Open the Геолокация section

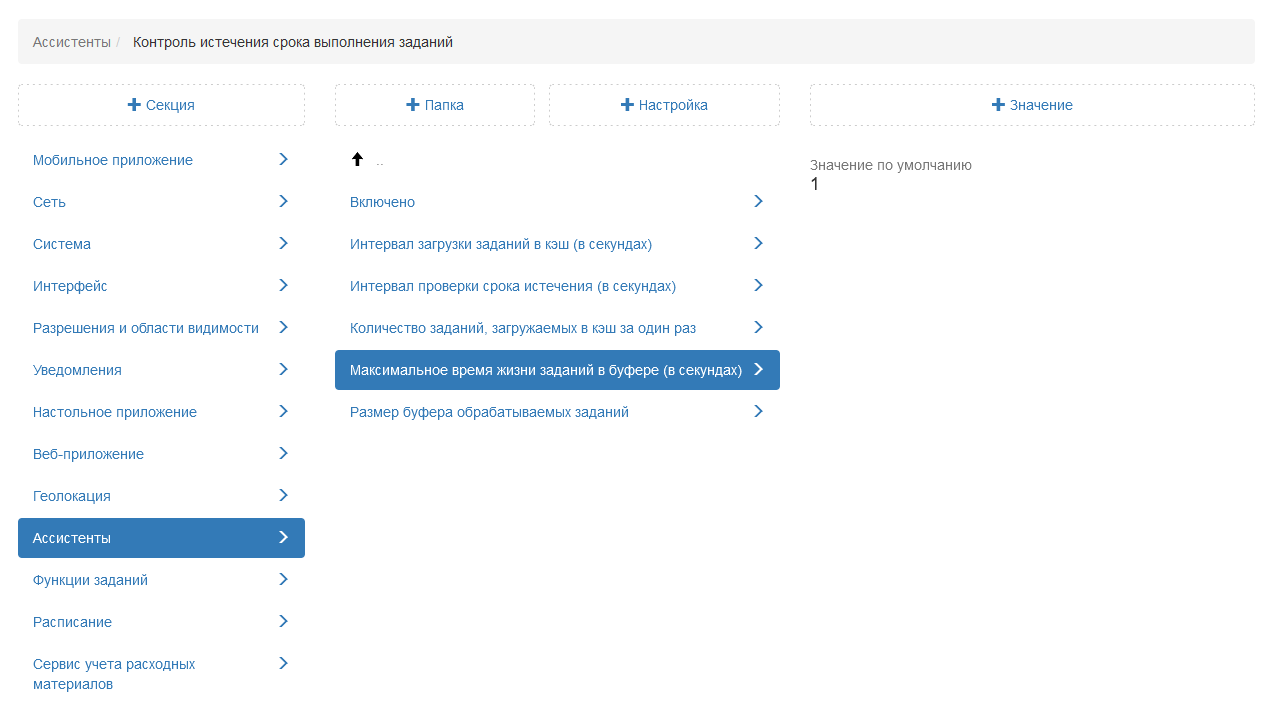tap(72, 496)
